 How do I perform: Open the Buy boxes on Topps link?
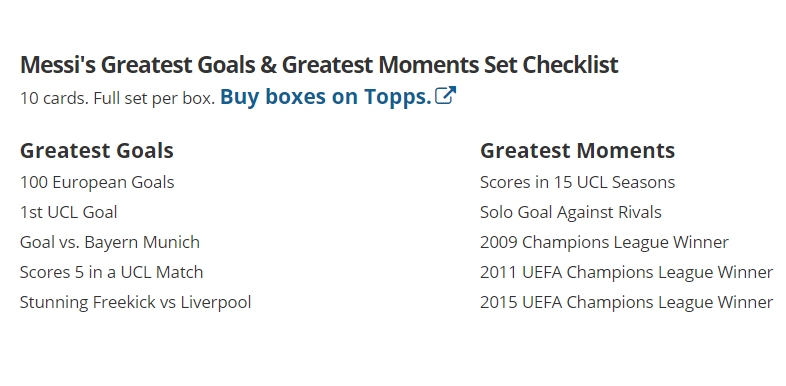[338, 96]
